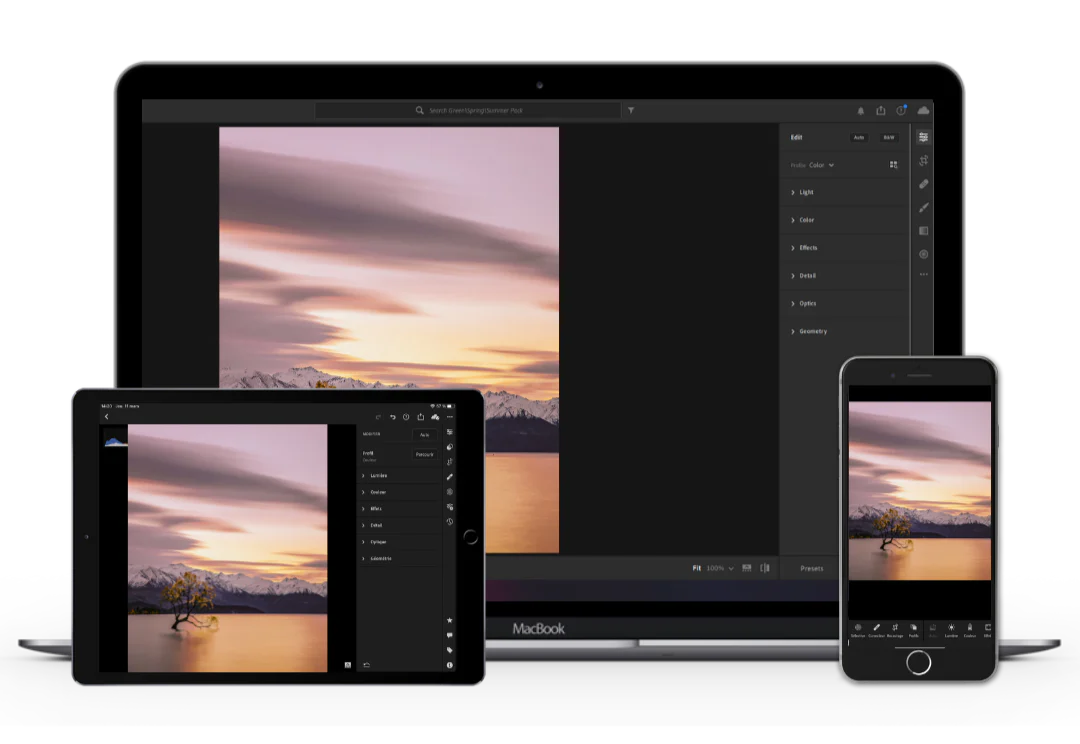Click the MacBook search field
1080x744 pixels.
tap(468, 110)
